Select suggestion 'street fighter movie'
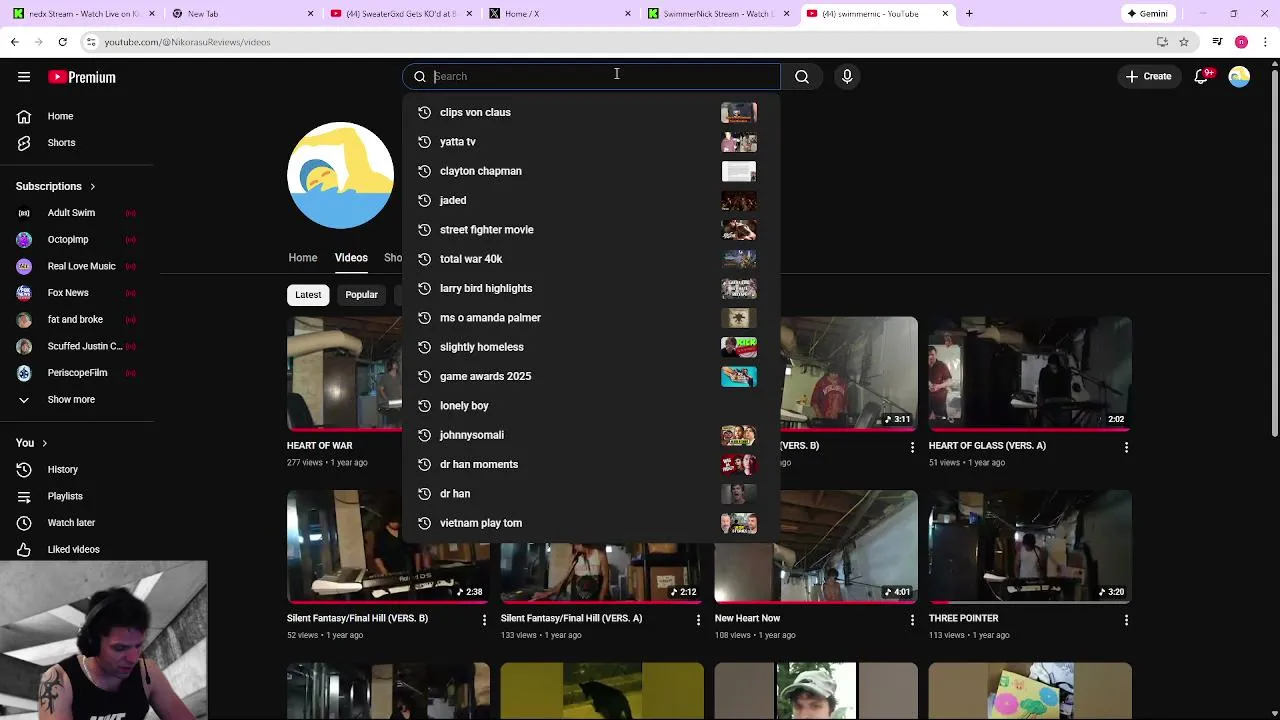 pyautogui.click(x=591, y=229)
